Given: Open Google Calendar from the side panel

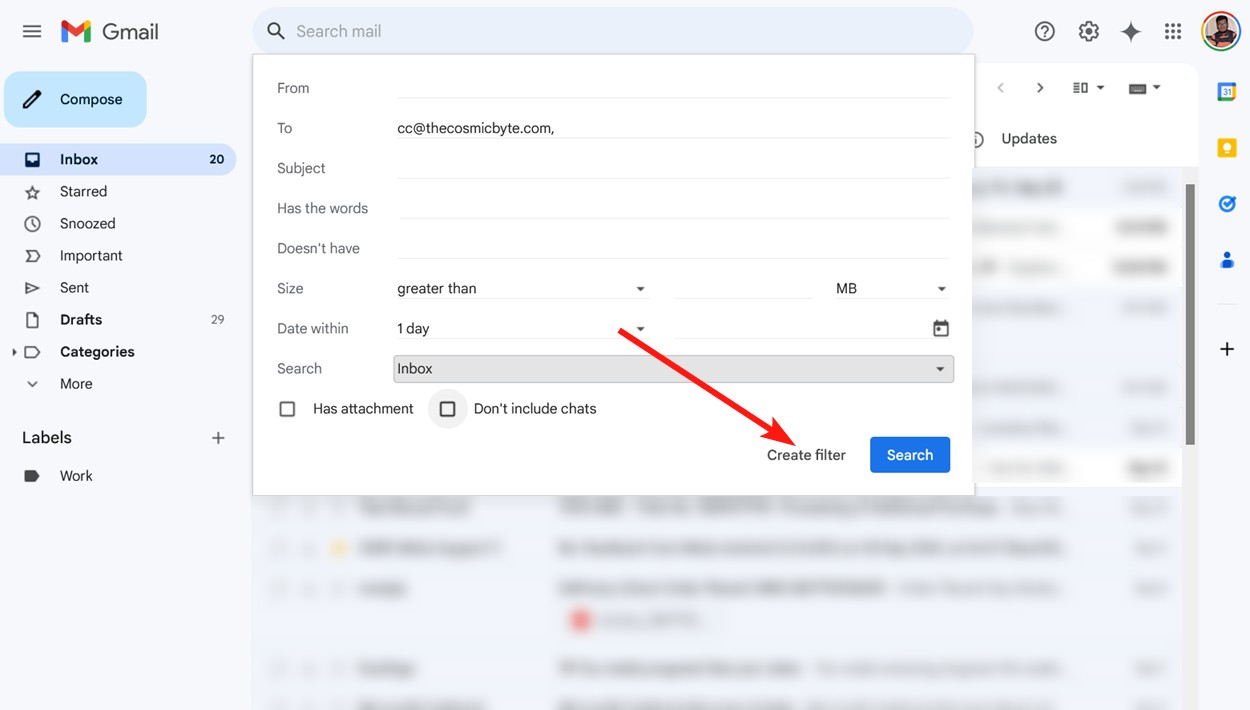Looking at the screenshot, I should 1226,90.
